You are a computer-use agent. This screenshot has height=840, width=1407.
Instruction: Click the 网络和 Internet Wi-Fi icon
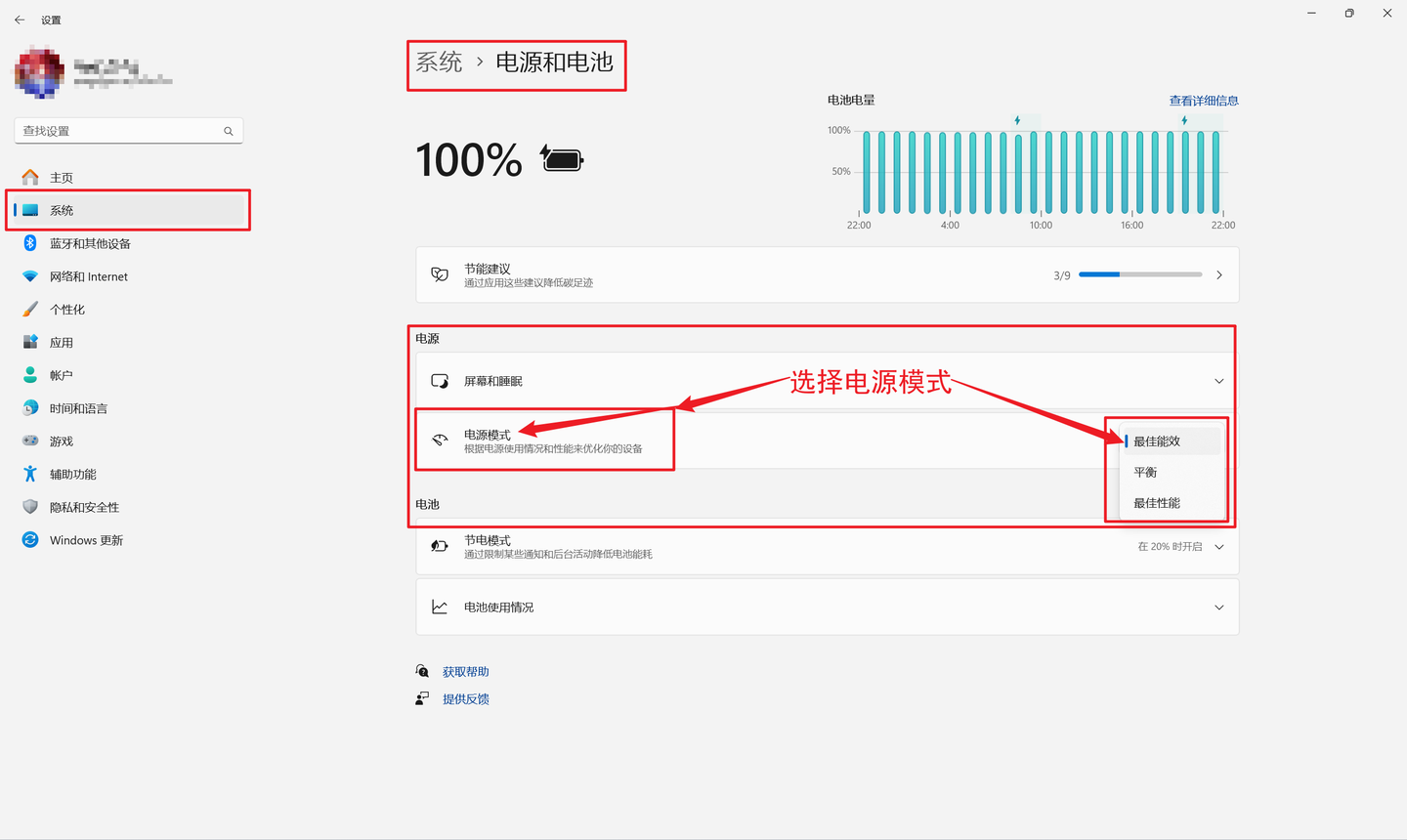click(30, 276)
